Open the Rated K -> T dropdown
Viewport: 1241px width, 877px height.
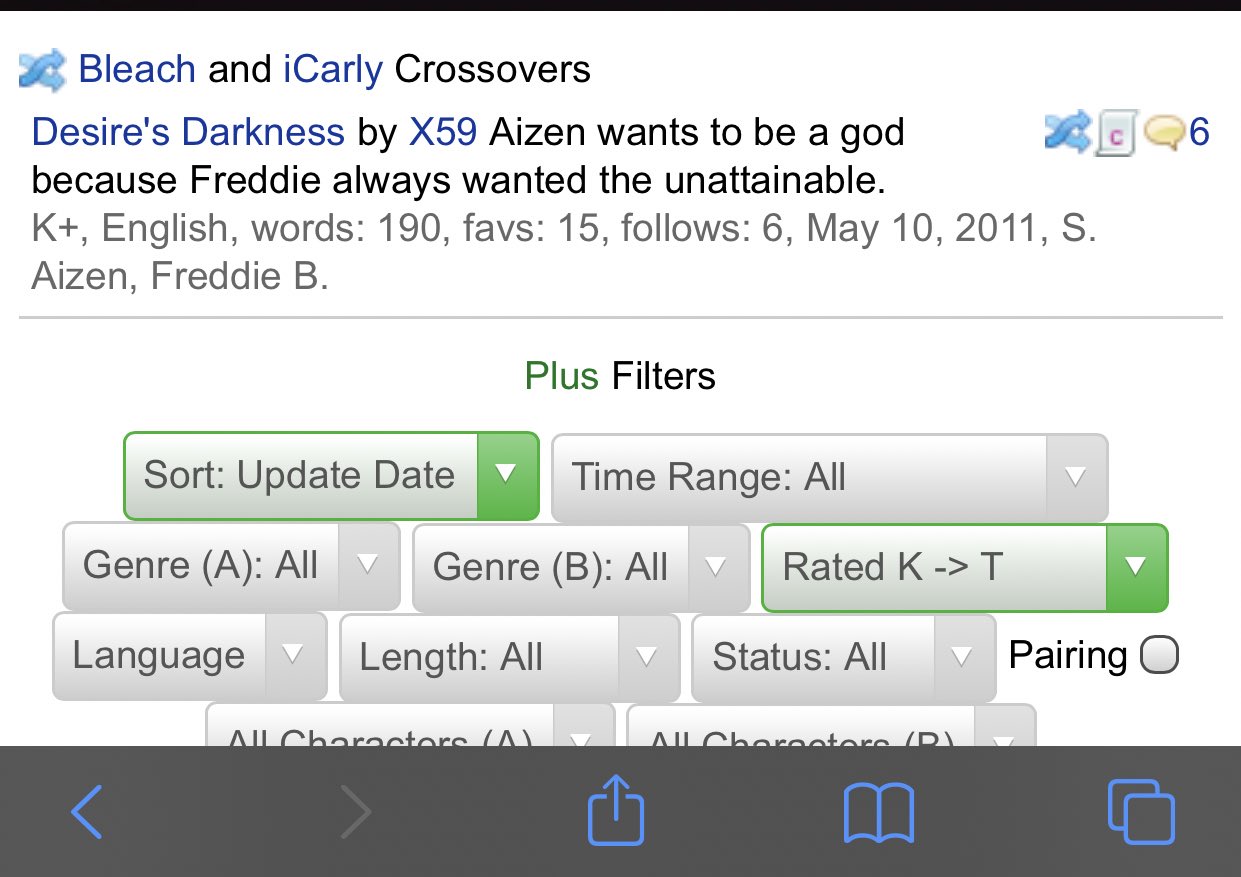[964, 567]
